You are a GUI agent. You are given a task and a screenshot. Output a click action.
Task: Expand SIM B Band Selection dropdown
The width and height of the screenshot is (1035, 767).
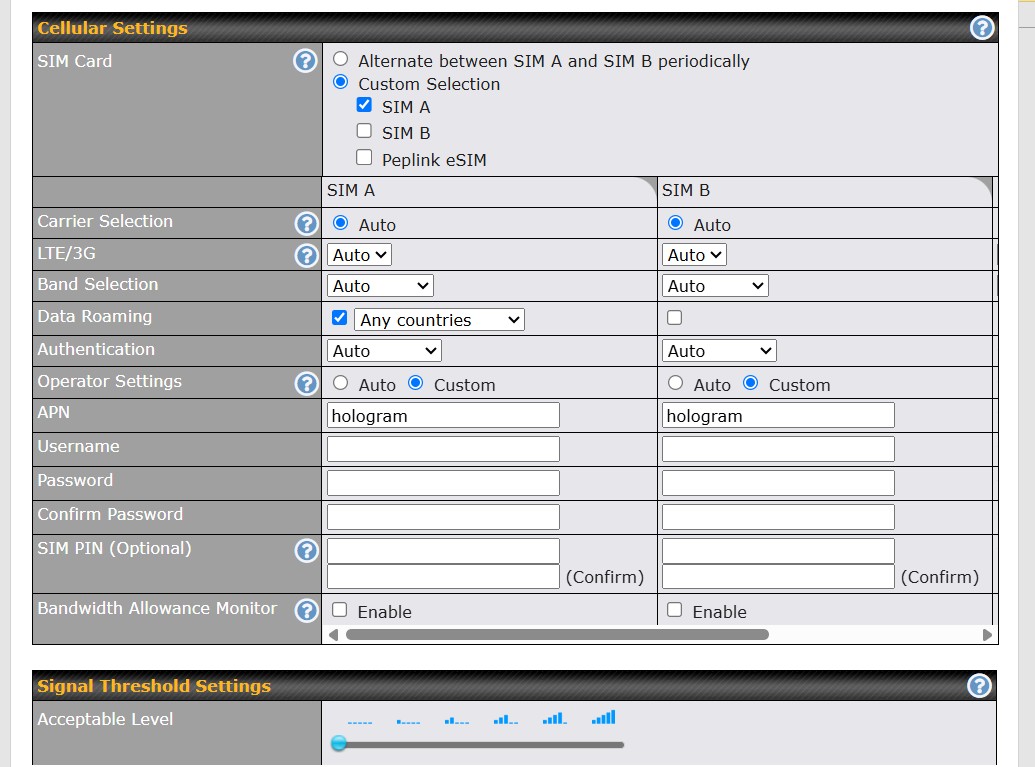[715, 286]
